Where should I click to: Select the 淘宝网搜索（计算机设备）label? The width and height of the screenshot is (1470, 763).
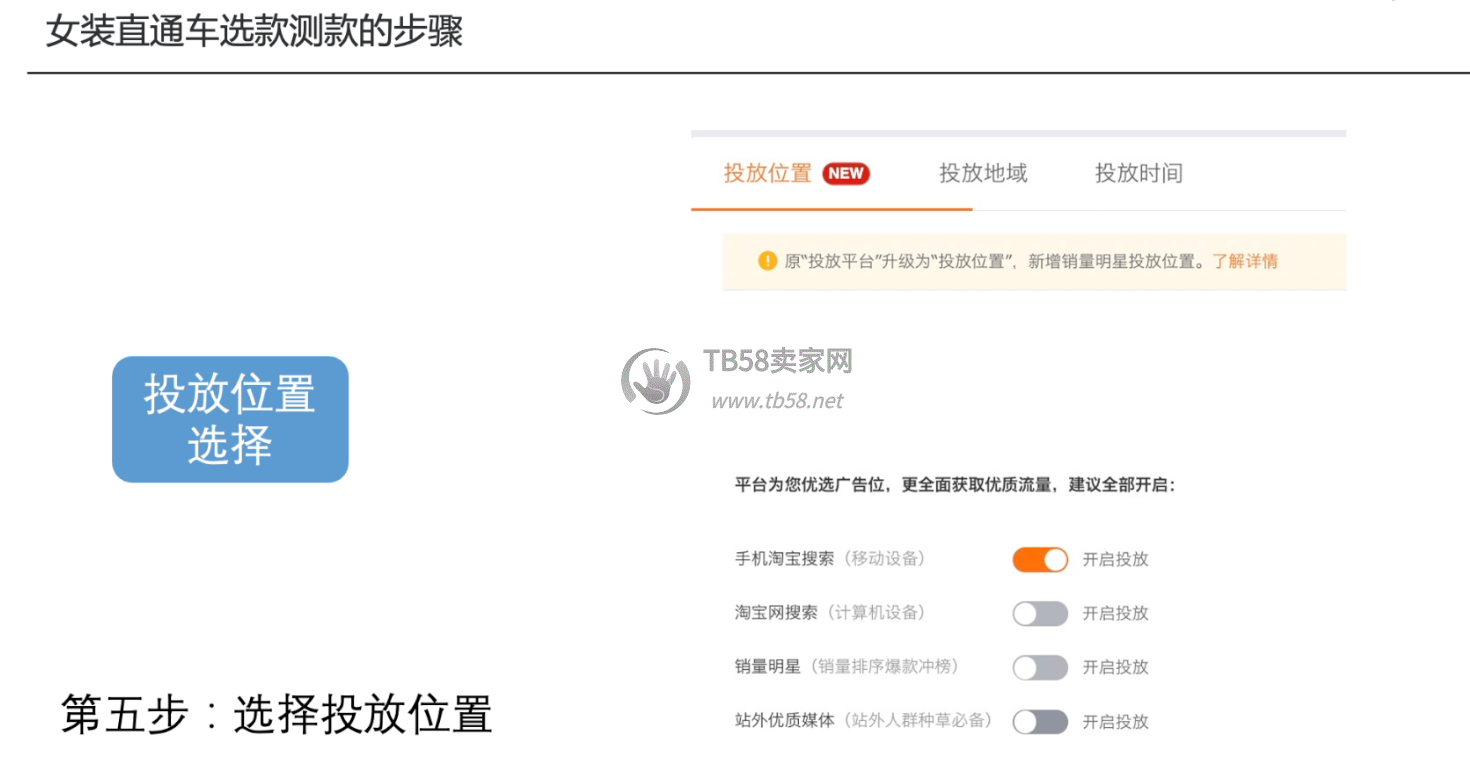[x=831, y=613]
